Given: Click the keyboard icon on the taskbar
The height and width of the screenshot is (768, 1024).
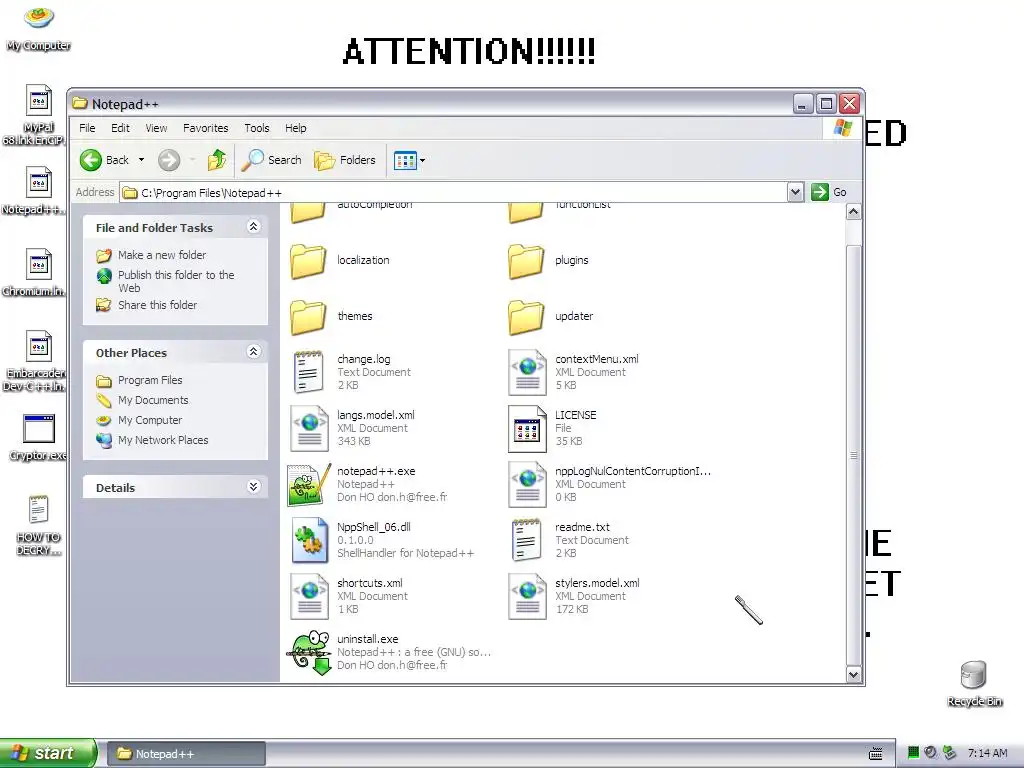Looking at the screenshot, I should (876, 754).
